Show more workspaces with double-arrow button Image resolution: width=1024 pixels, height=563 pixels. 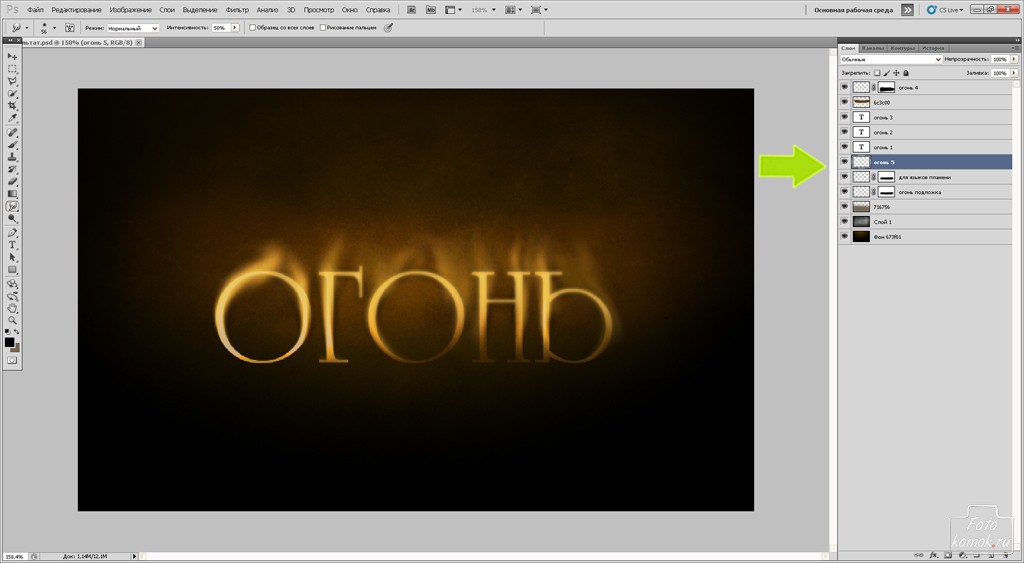tap(907, 10)
